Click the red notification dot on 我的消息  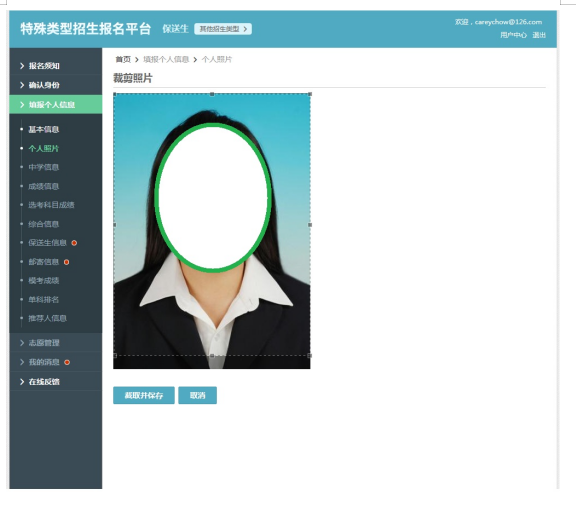tap(67, 362)
